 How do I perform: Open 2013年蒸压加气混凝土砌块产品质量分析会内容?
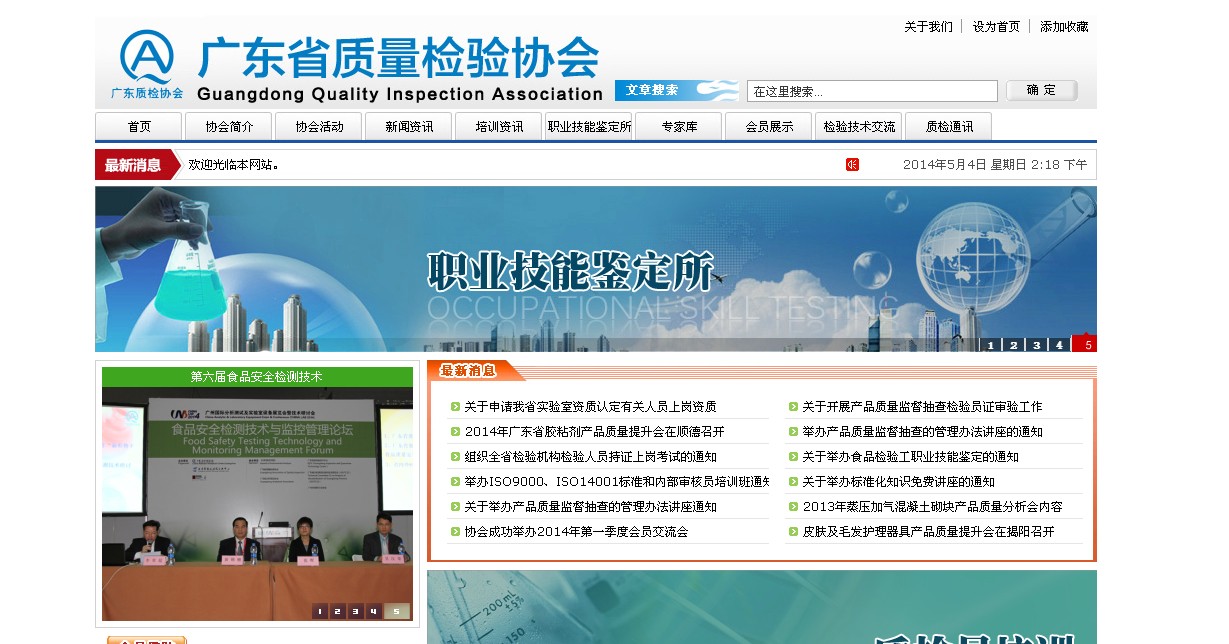[x=932, y=507]
